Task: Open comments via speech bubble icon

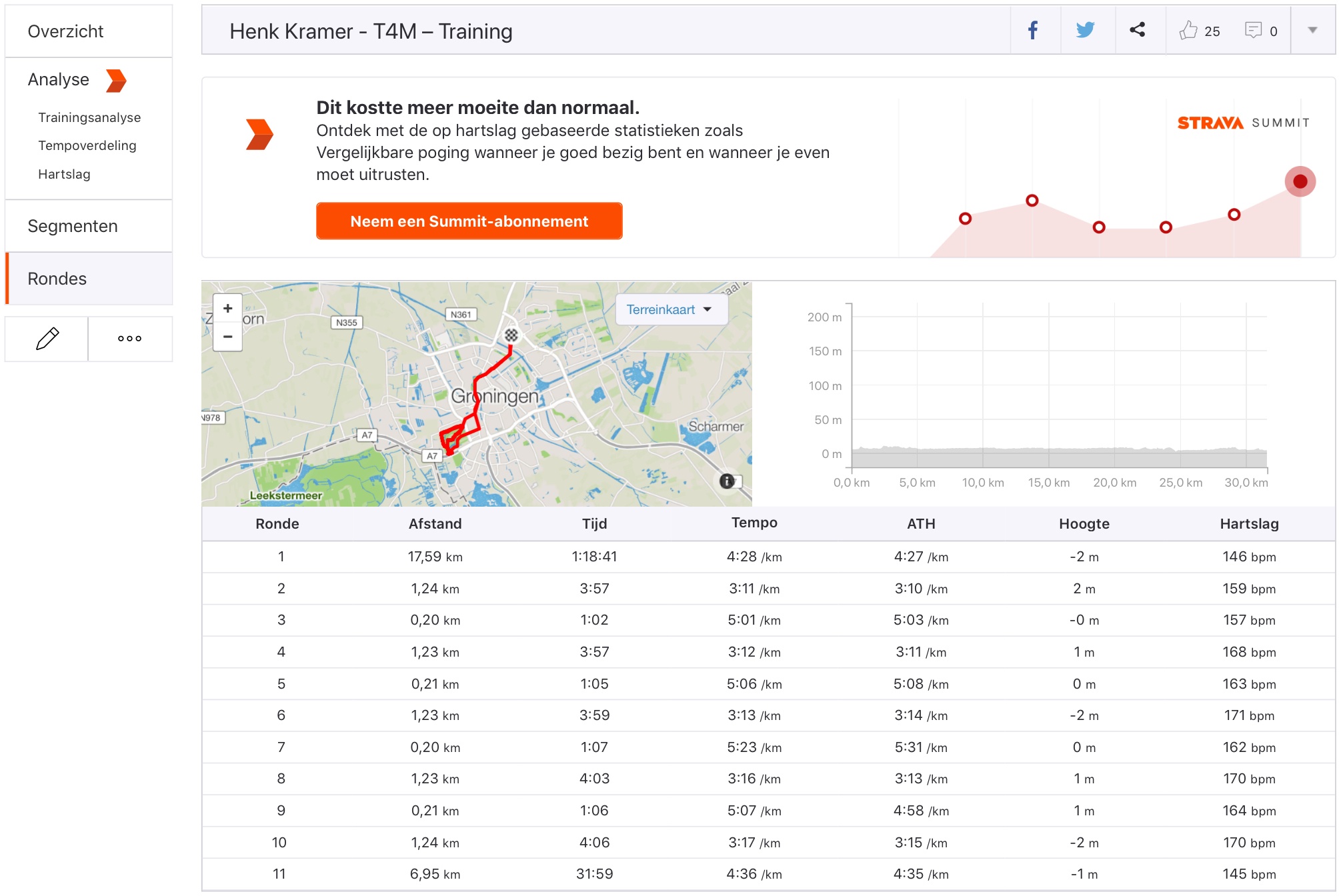Action: click(1253, 31)
